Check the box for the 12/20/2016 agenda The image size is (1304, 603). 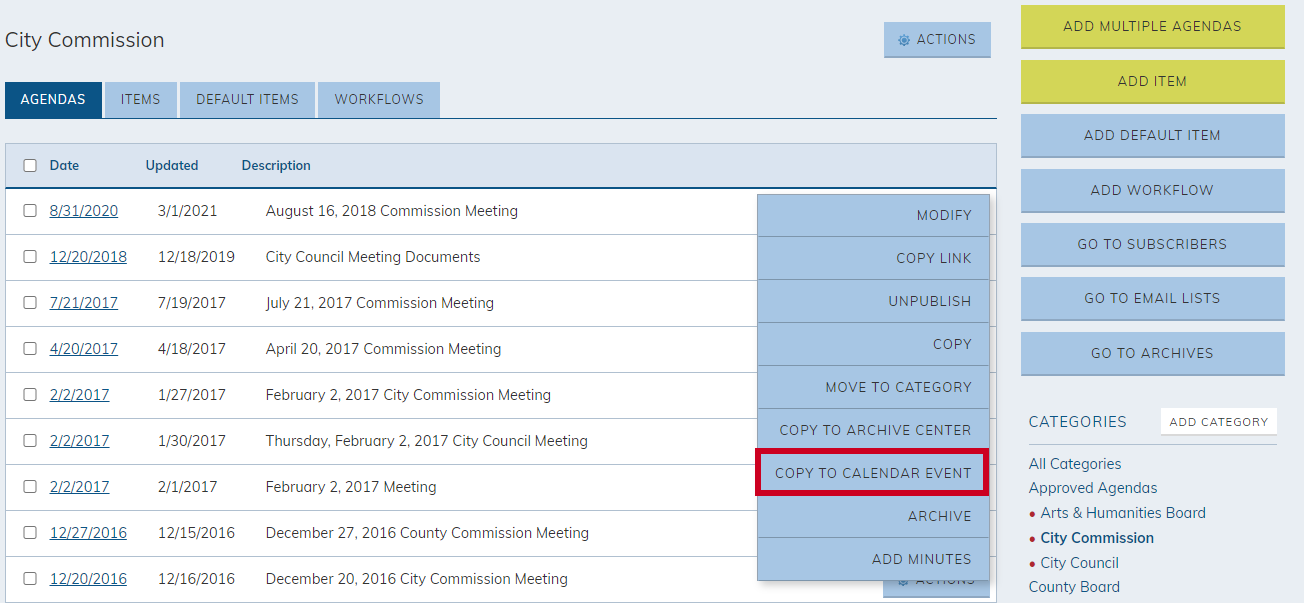tap(30, 579)
